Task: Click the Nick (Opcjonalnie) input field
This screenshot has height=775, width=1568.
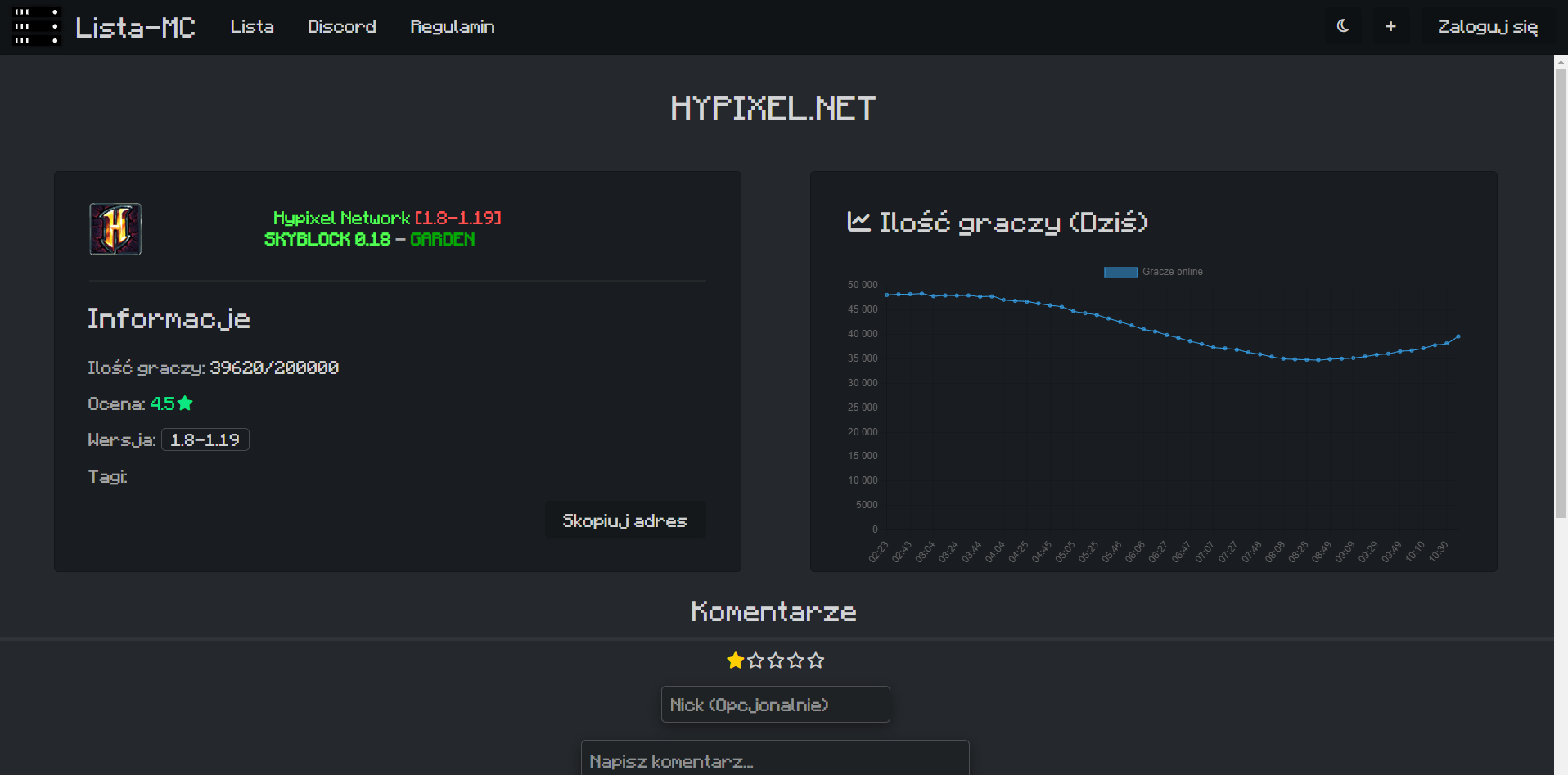Action: point(775,705)
